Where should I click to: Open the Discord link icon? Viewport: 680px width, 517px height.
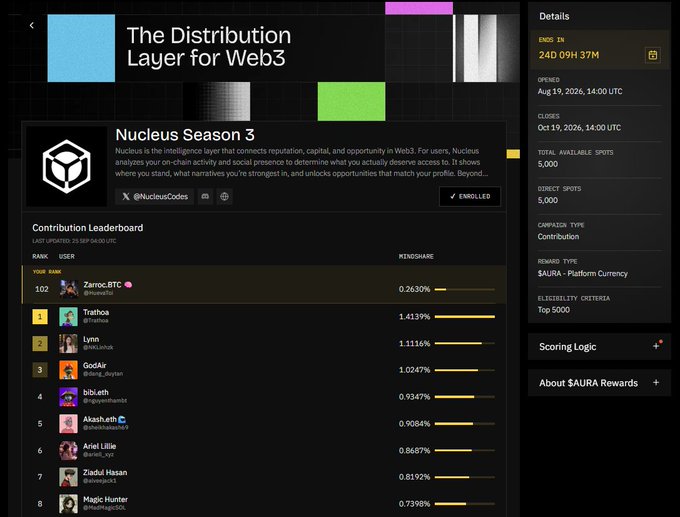click(205, 196)
